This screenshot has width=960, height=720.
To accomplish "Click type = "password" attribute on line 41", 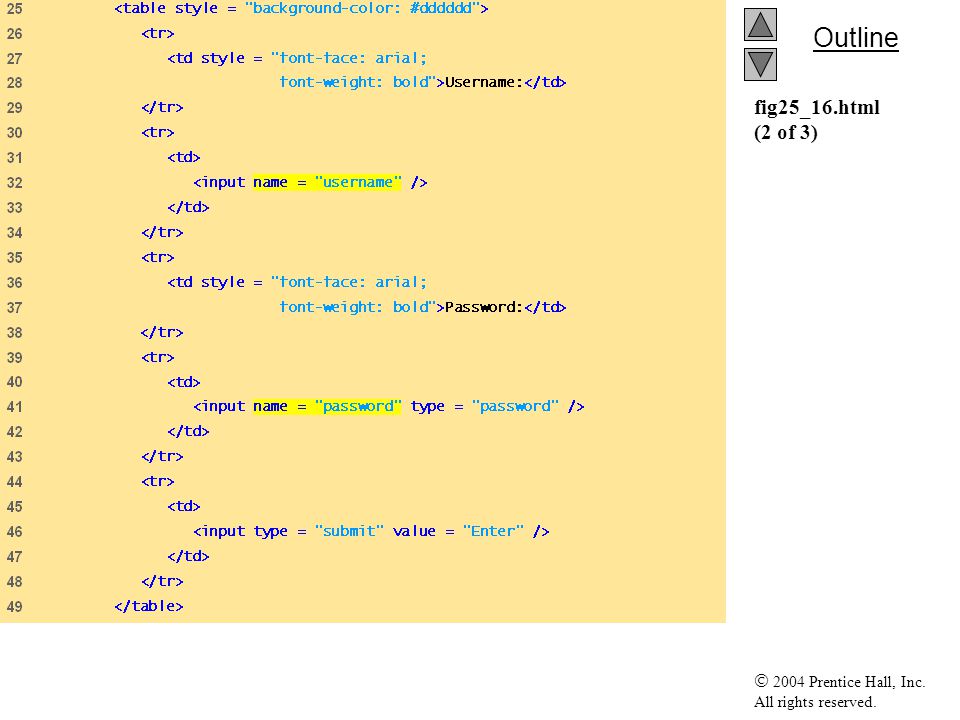I will point(484,407).
